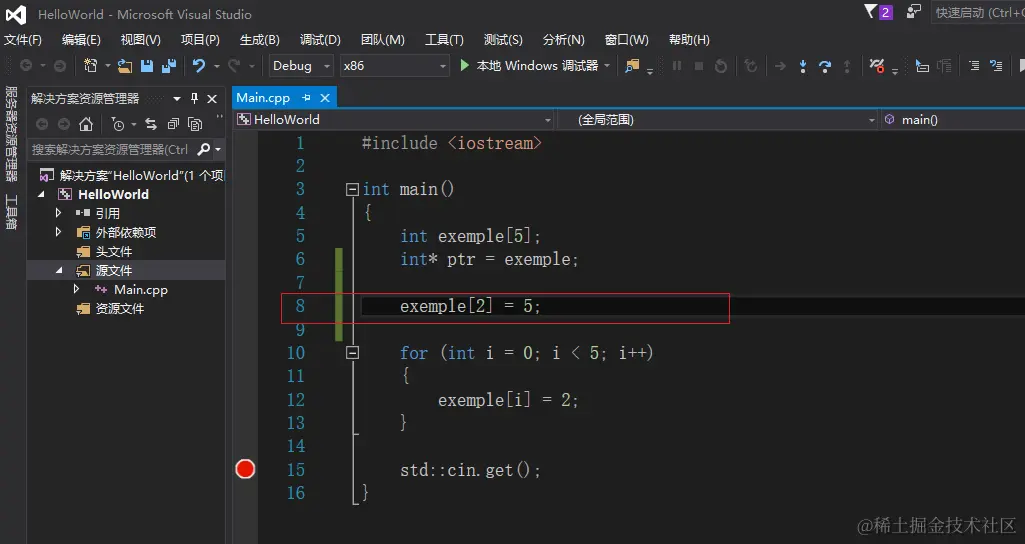1025x544 pixels.
Task: Click the search magnifier in Solution Explorer
Action: coord(203,150)
